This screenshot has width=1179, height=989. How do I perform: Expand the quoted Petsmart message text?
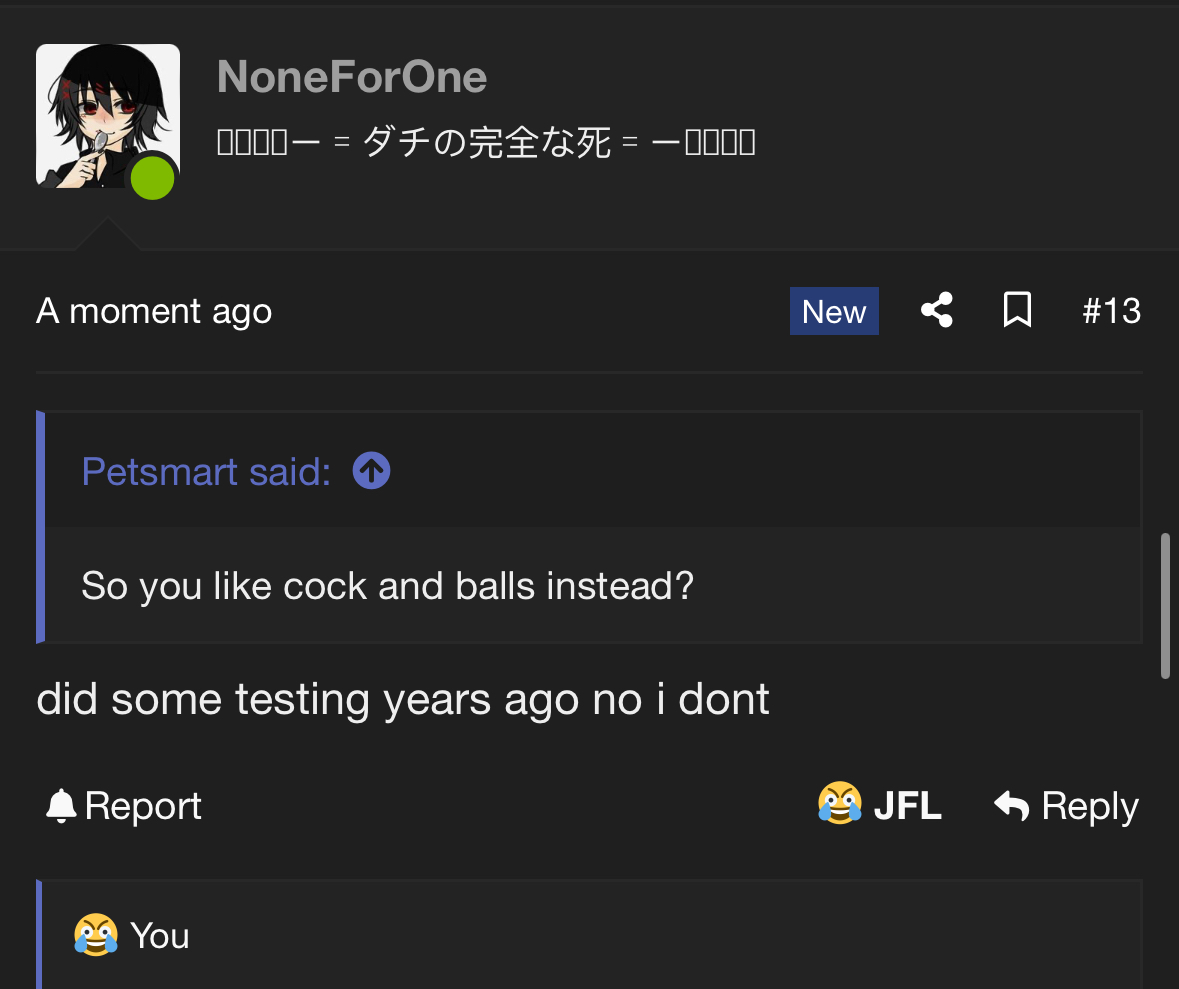[x=387, y=585]
